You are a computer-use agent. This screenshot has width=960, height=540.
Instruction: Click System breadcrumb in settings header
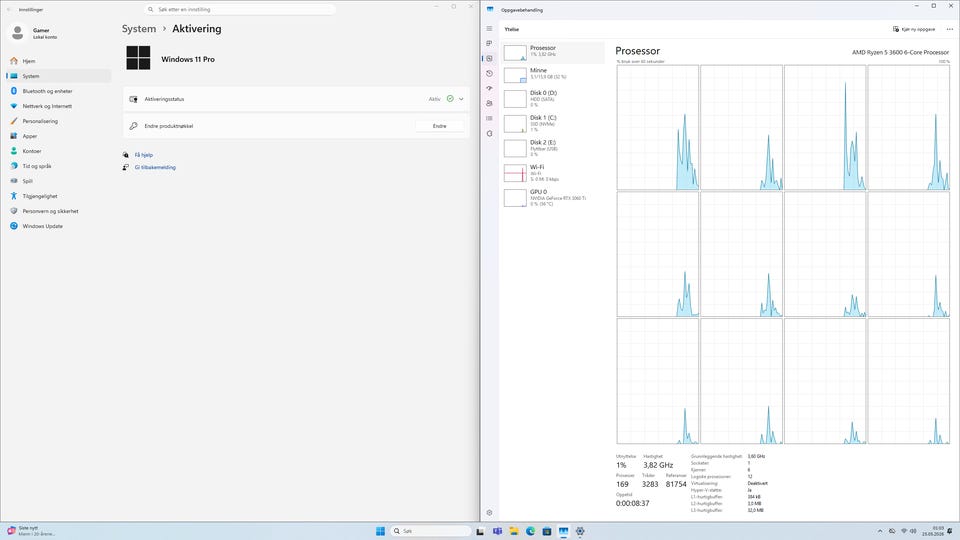(139, 29)
